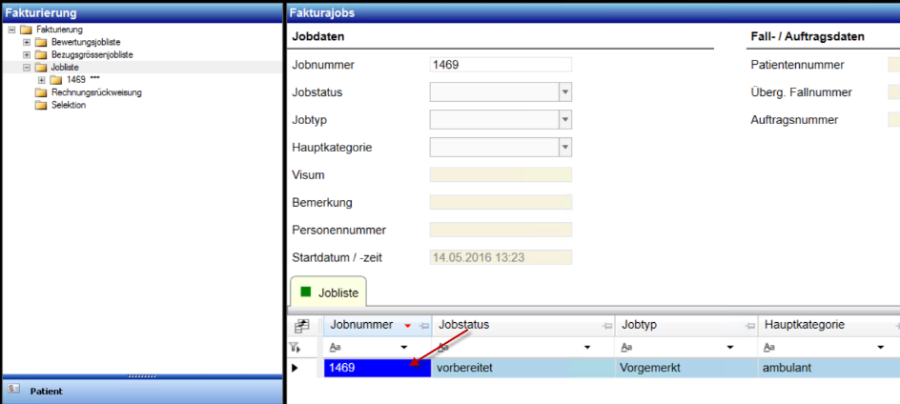
Task: Click the filter row funnel icon
Action: tap(295, 347)
